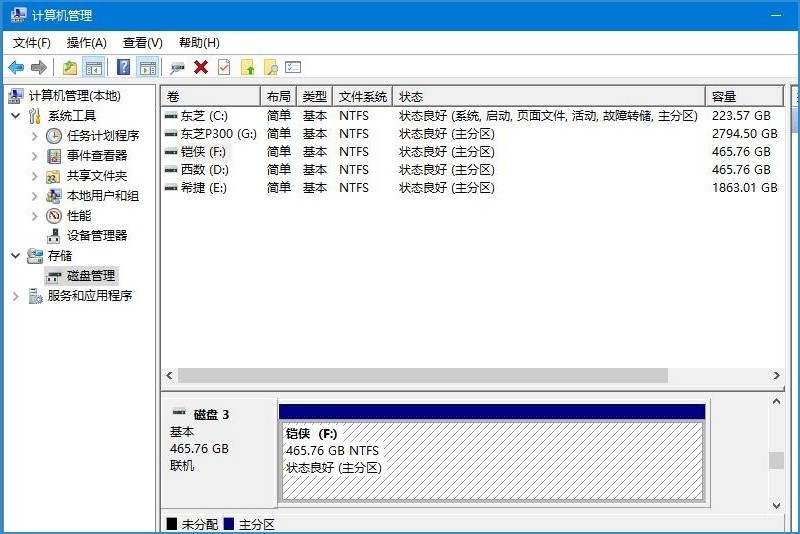Collapse the 存储 tree node

click(x=16, y=256)
